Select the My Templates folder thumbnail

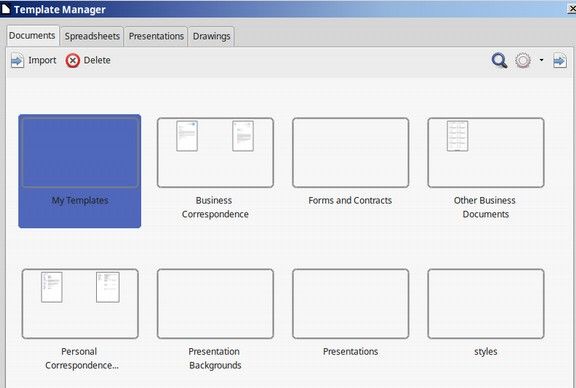point(80,152)
